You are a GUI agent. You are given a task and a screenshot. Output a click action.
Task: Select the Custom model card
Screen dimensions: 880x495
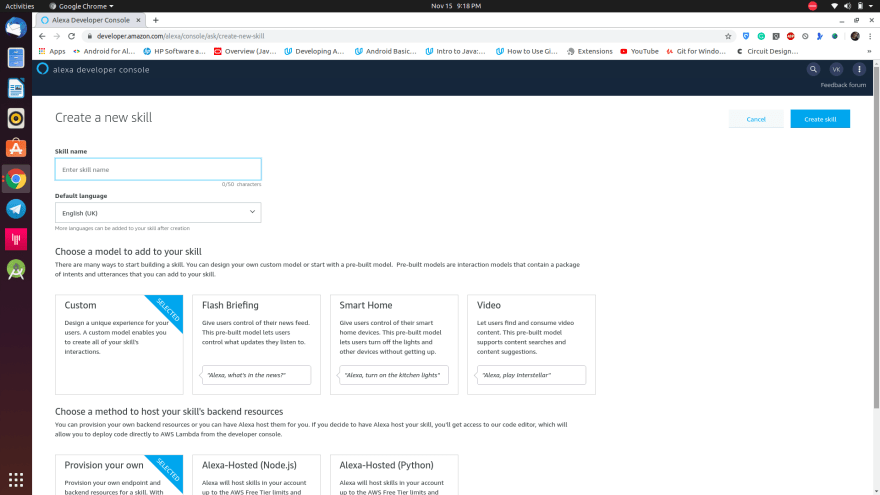(x=119, y=344)
